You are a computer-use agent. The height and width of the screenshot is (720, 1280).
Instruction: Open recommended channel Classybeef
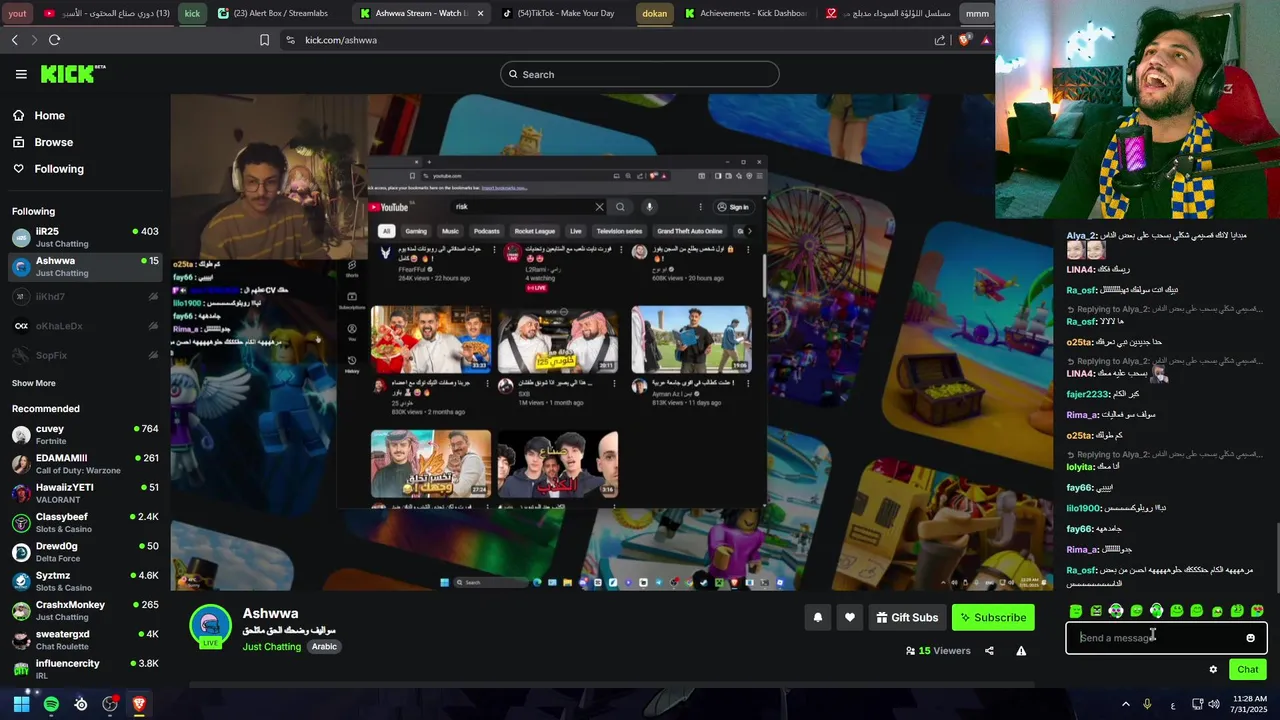[x=85, y=523]
